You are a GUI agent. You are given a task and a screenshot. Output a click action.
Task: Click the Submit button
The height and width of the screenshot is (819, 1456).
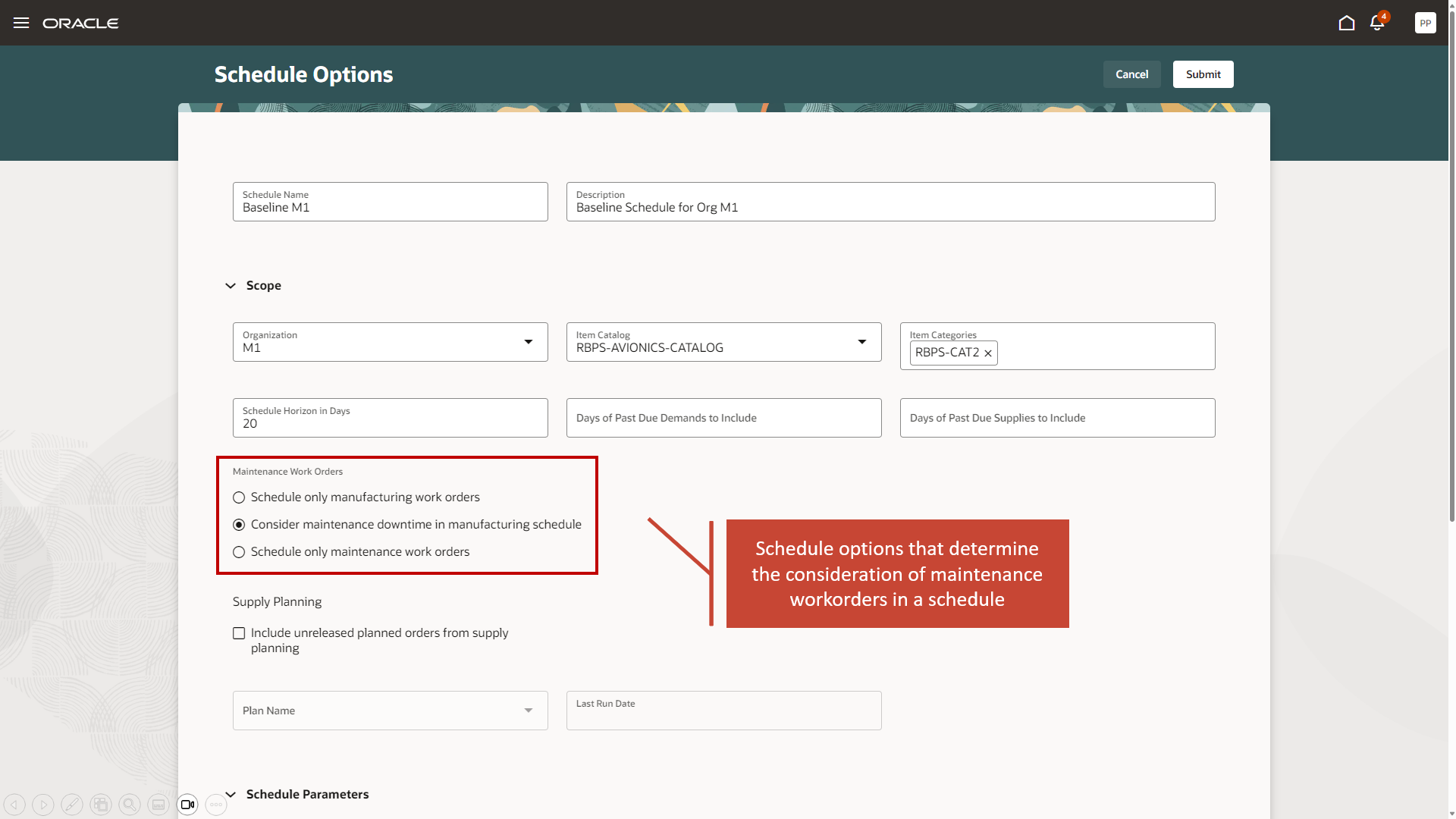tap(1203, 74)
